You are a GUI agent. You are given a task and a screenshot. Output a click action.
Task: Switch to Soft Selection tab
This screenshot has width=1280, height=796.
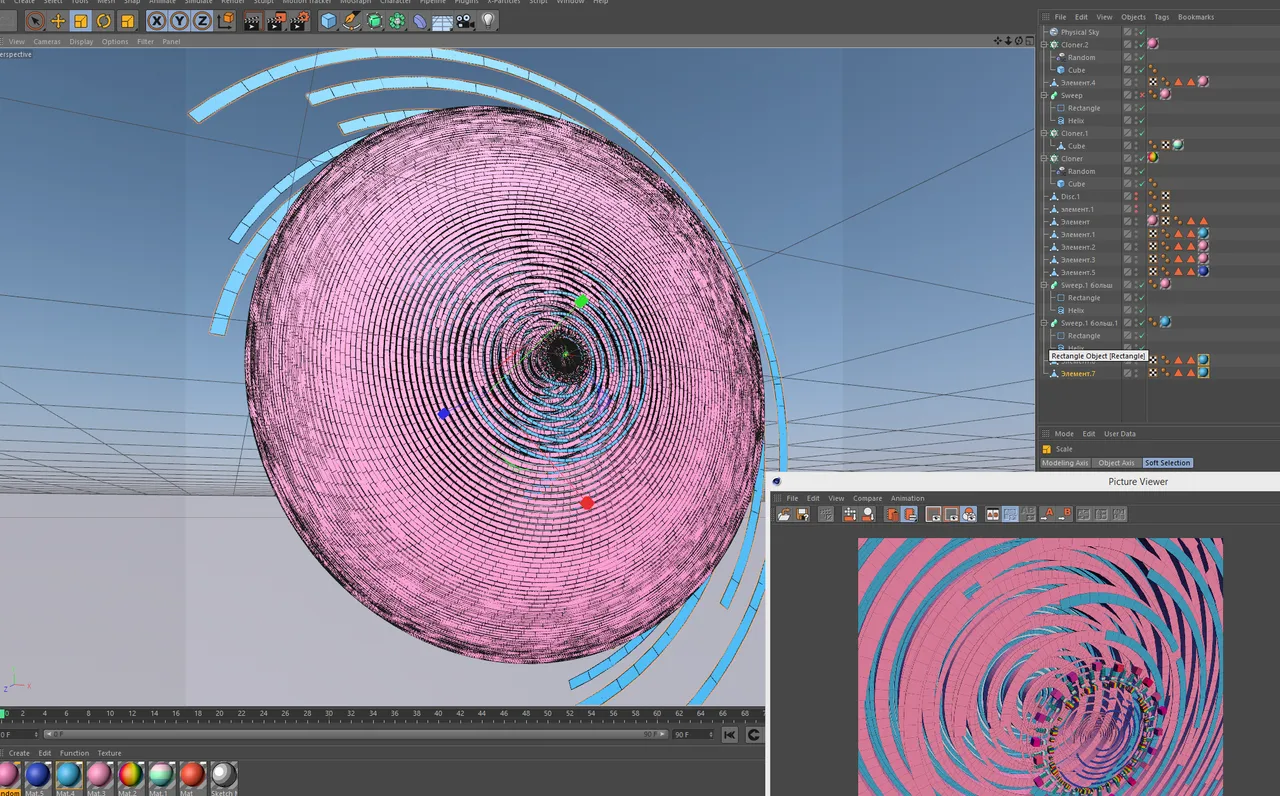tap(1168, 463)
